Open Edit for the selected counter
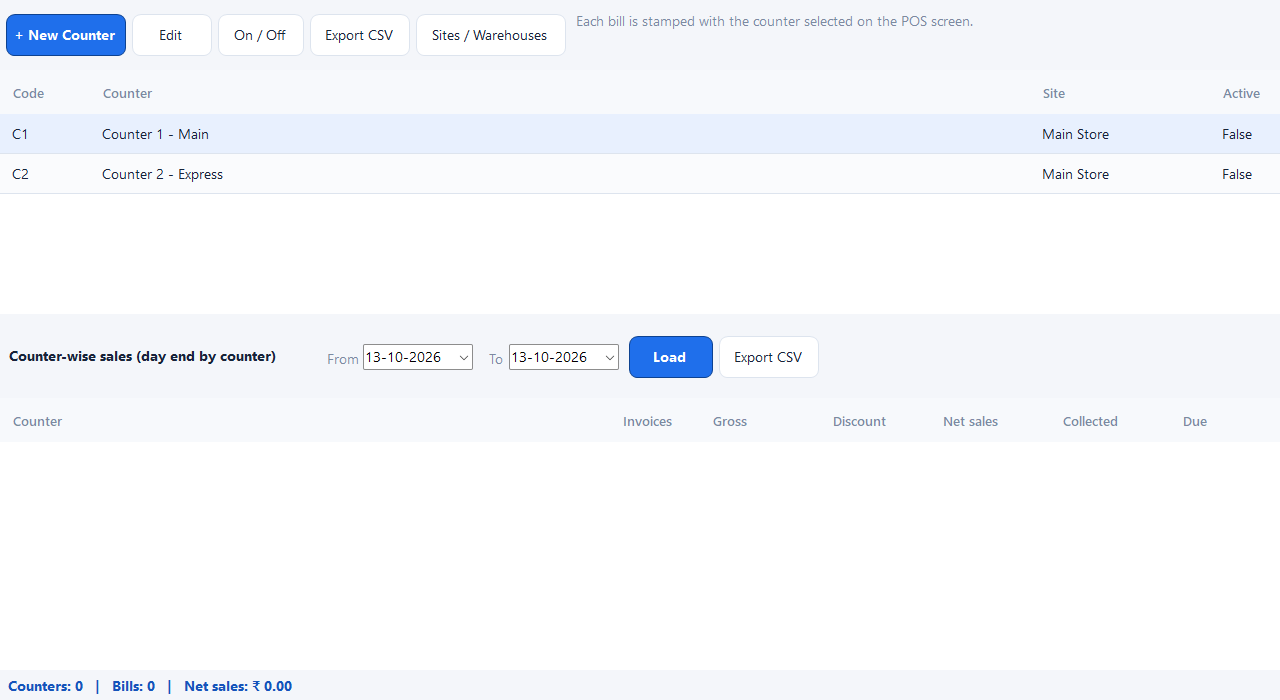 [x=171, y=35]
